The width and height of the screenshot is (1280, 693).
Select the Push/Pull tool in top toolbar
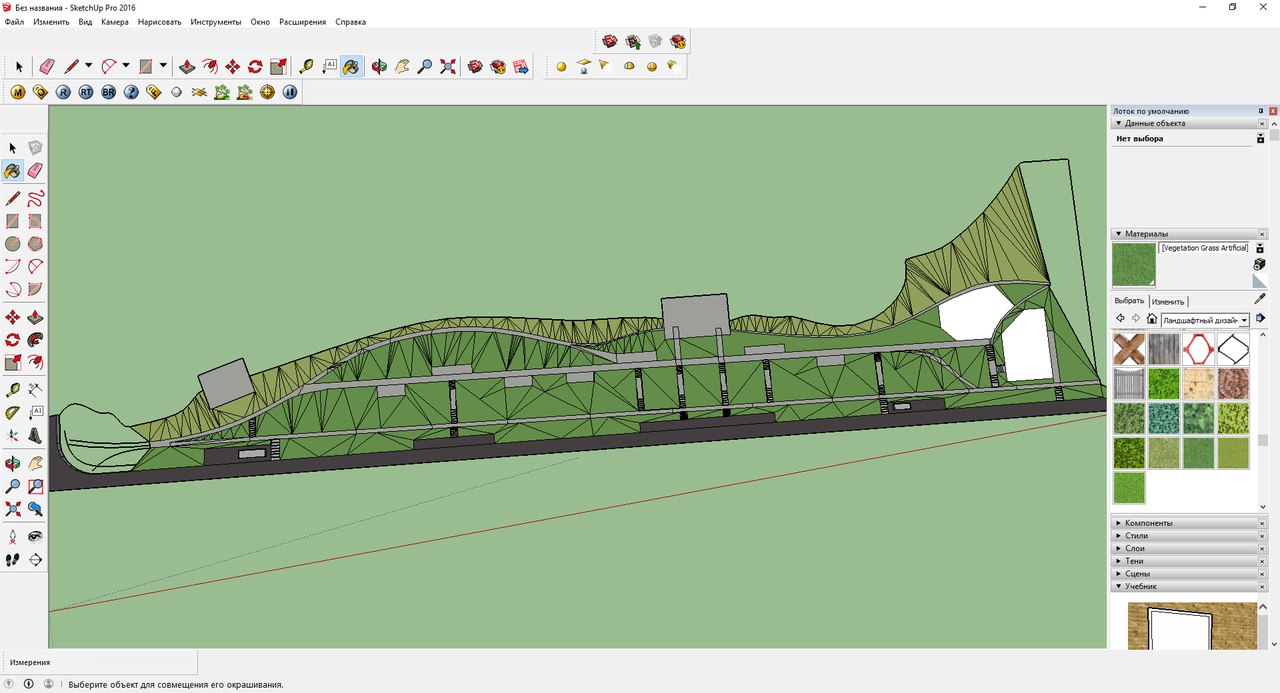click(187, 67)
